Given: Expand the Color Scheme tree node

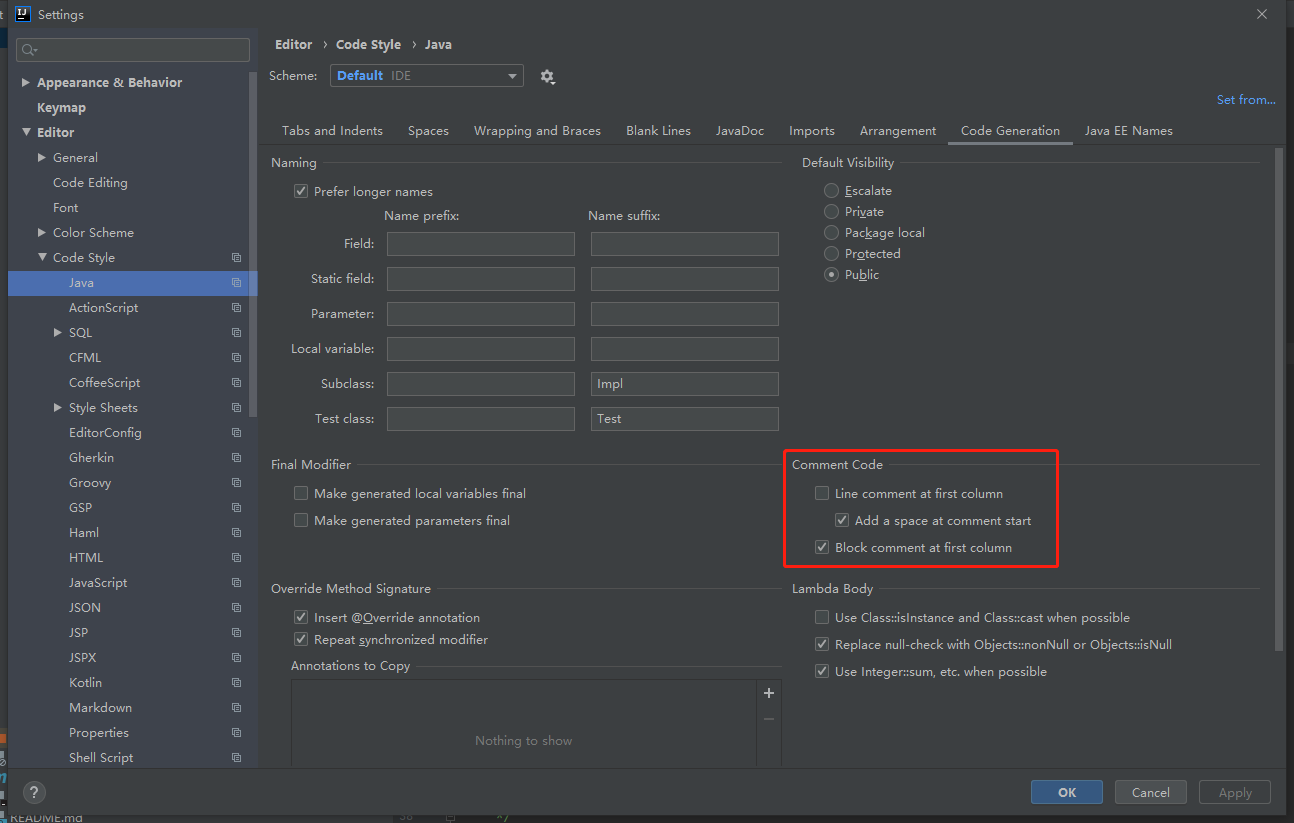Looking at the screenshot, I should tap(42, 233).
